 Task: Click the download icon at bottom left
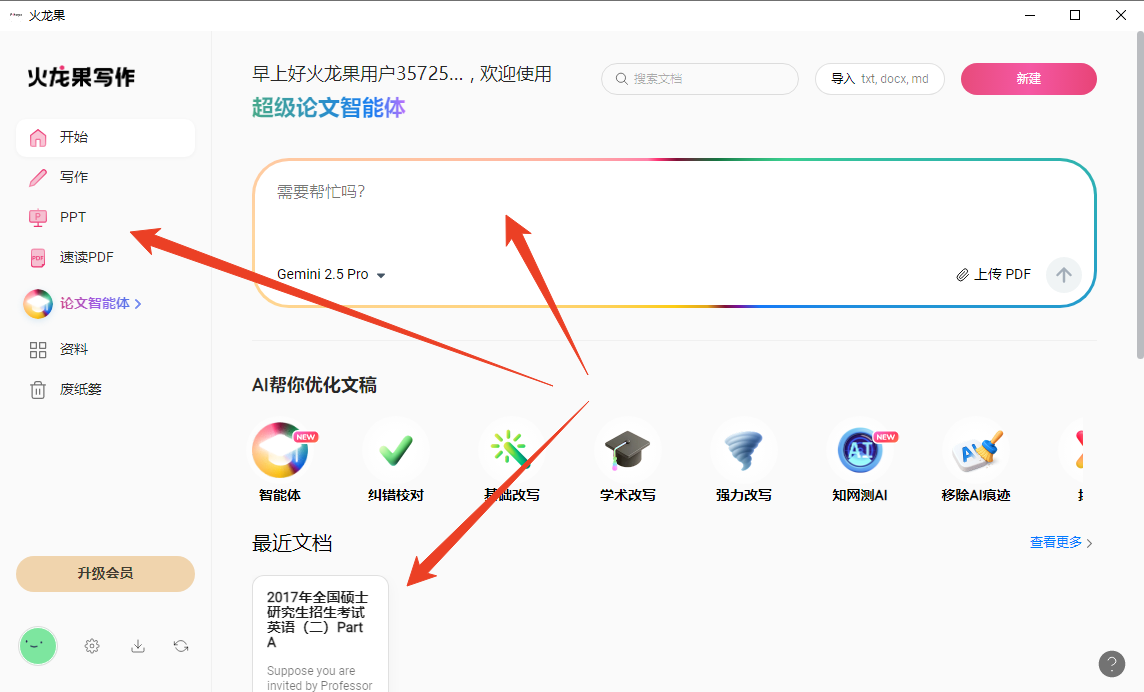138,646
